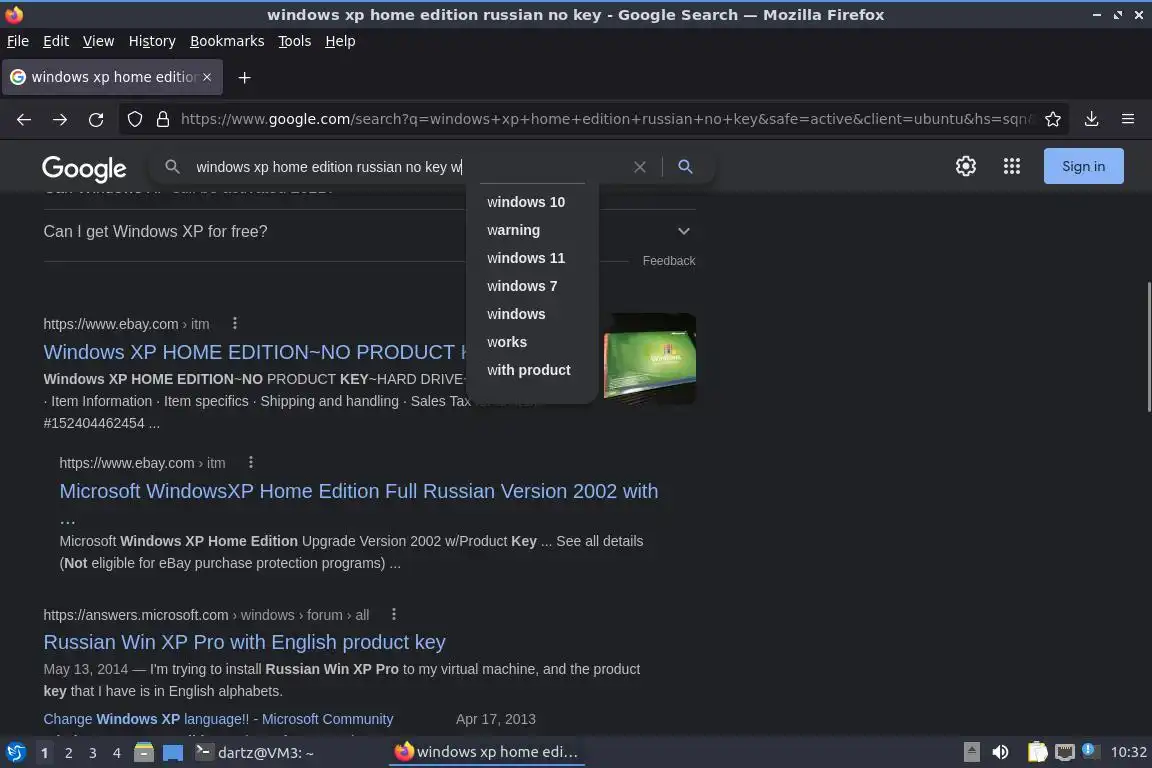This screenshot has width=1152, height=768.
Task: Open the Firefox hamburger application menu
Action: (1128, 119)
